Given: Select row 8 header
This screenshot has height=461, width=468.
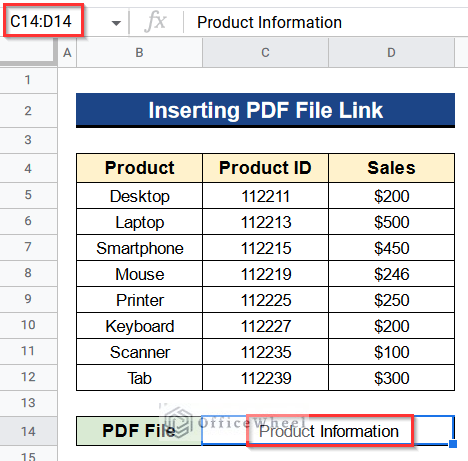Looking at the screenshot, I should point(28,273).
